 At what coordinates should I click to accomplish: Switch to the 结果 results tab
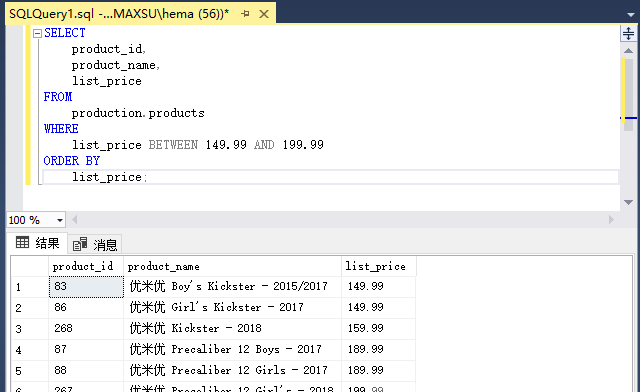38,243
